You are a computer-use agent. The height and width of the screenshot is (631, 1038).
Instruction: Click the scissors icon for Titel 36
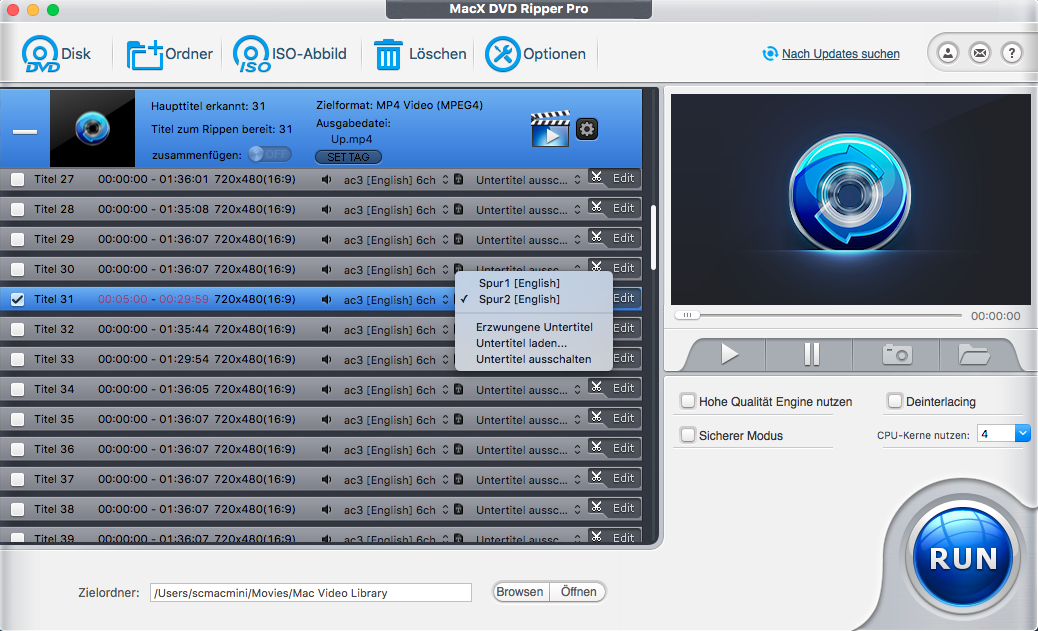(x=596, y=447)
